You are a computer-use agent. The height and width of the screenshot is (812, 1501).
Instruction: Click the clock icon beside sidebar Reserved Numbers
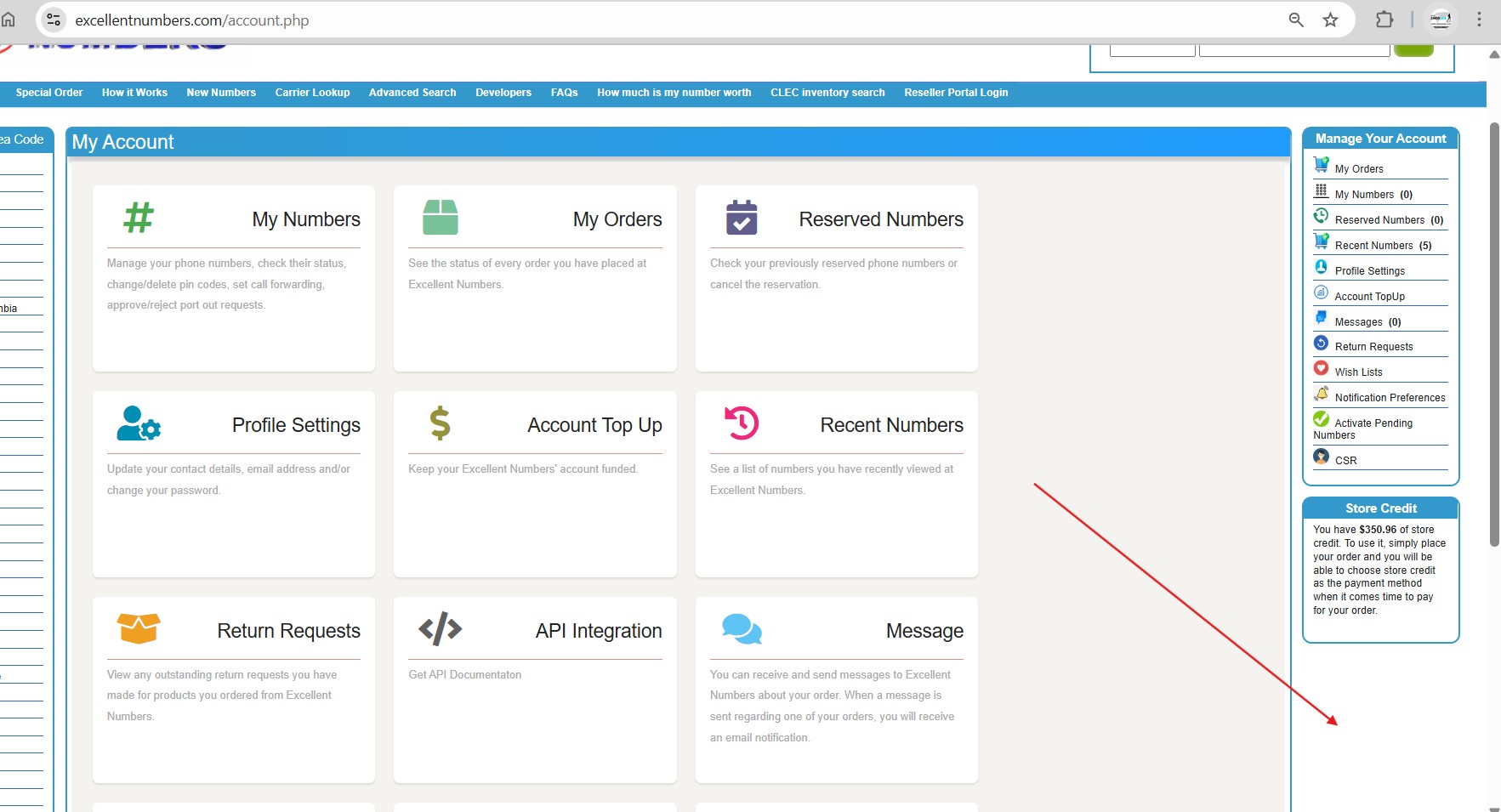click(x=1321, y=216)
